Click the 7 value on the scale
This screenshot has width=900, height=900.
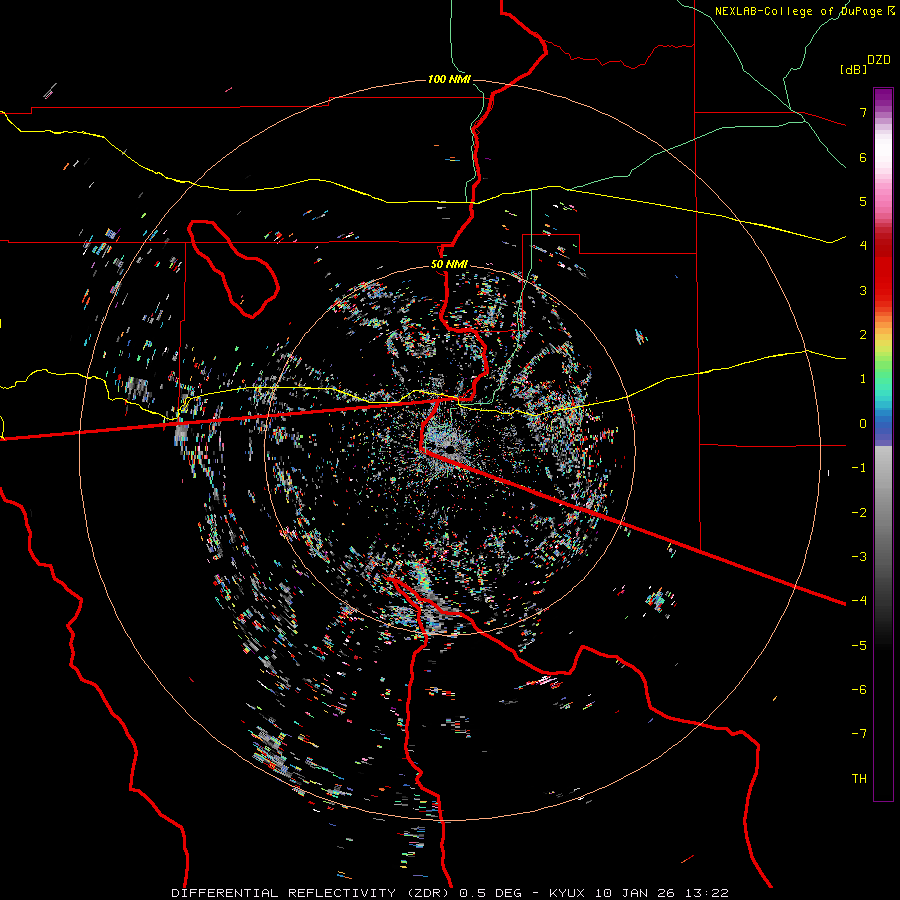tap(863, 112)
